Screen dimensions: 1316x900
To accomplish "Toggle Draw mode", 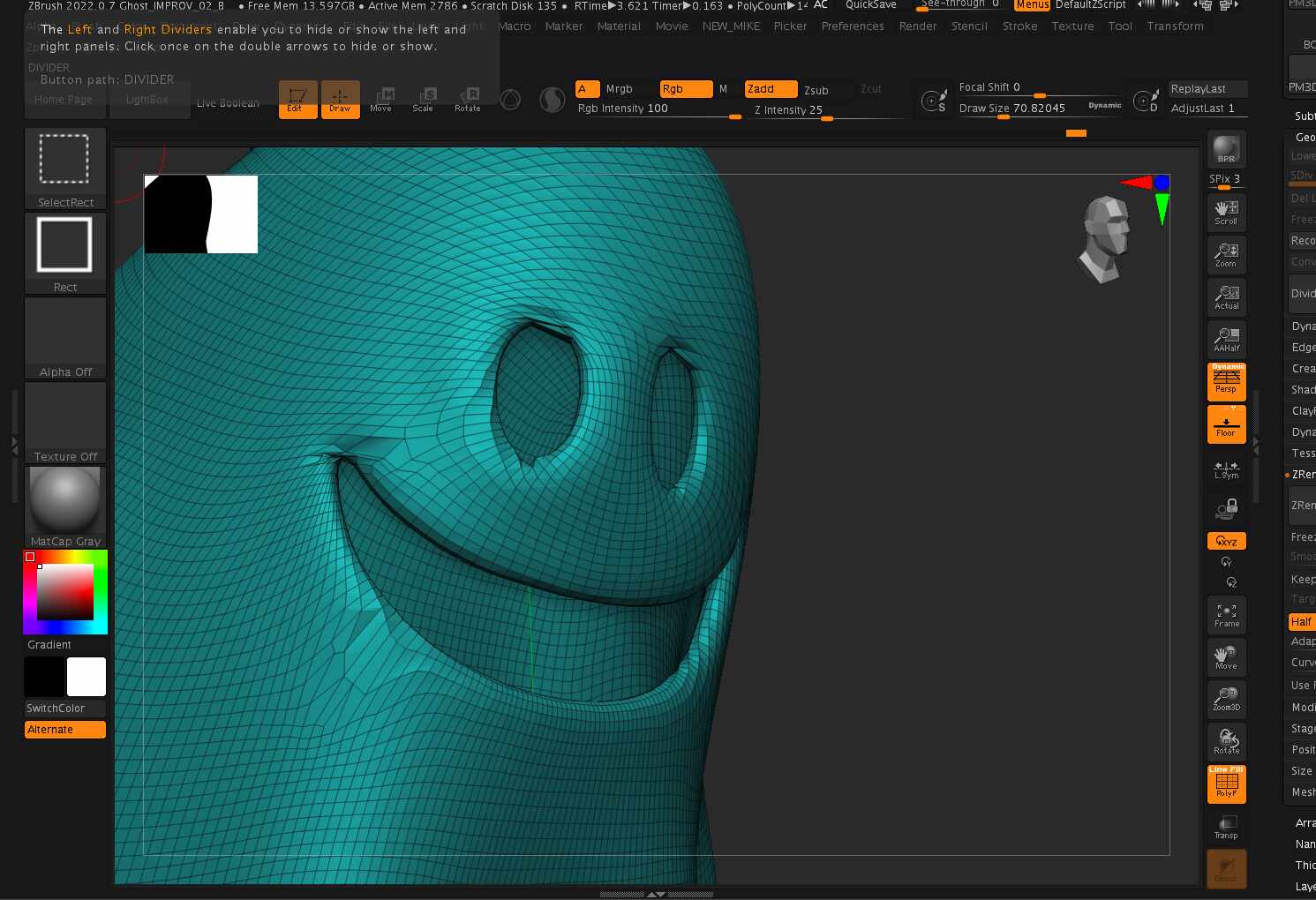I will [x=340, y=100].
